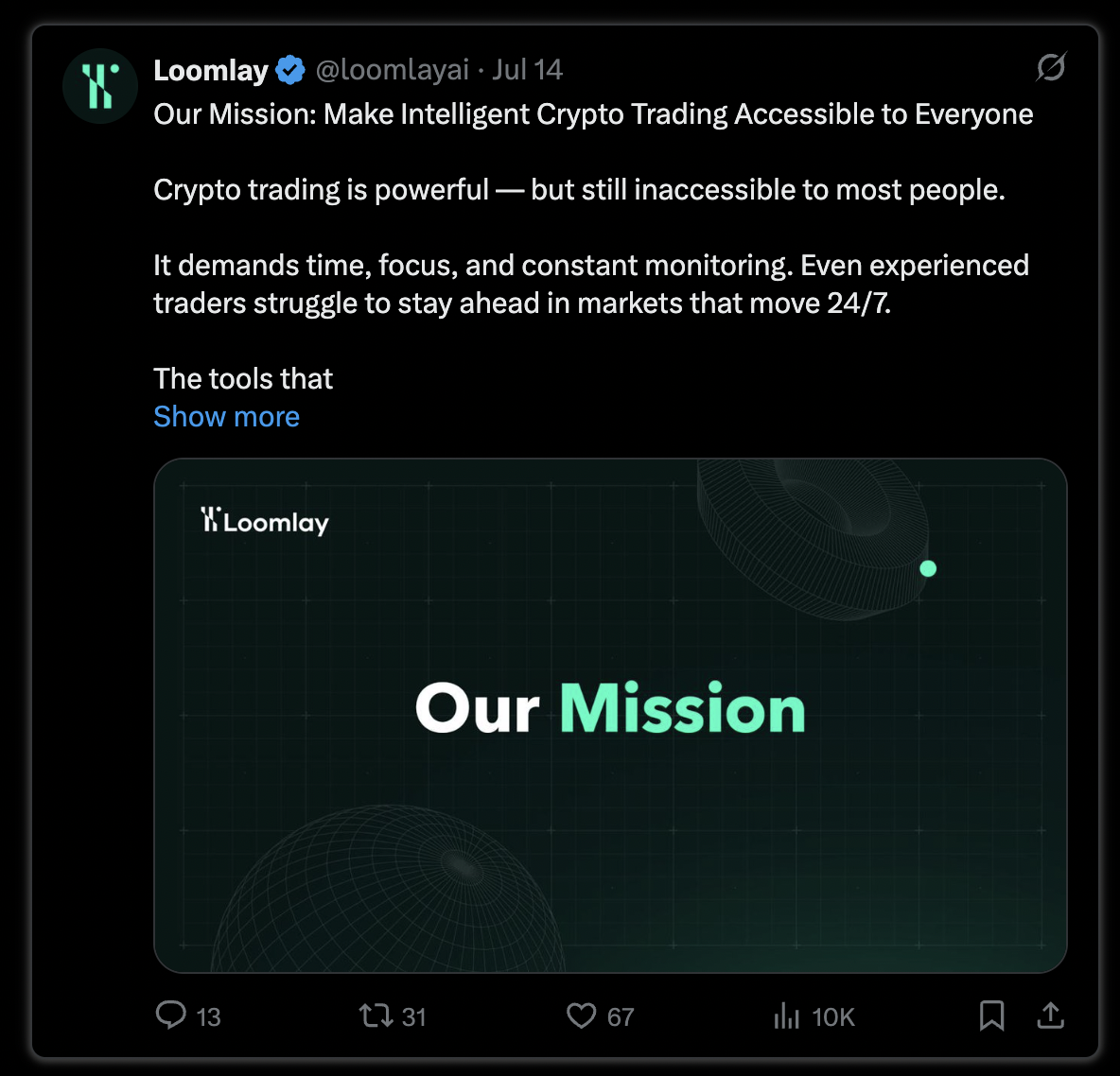This screenshot has width=1120, height=1076.
Task: Click the 13 replies count
Action: click(x=208, y=1016)
